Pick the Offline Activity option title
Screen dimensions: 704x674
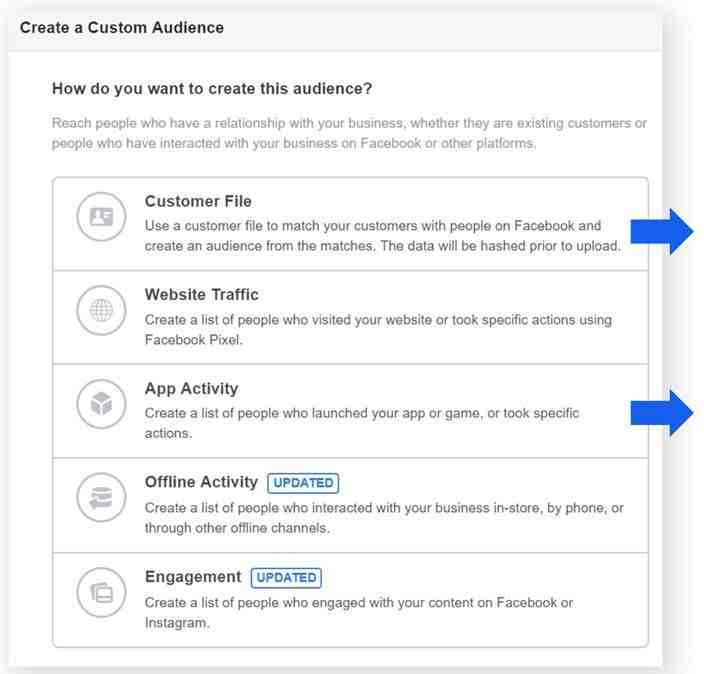click(x=201, y=482)
